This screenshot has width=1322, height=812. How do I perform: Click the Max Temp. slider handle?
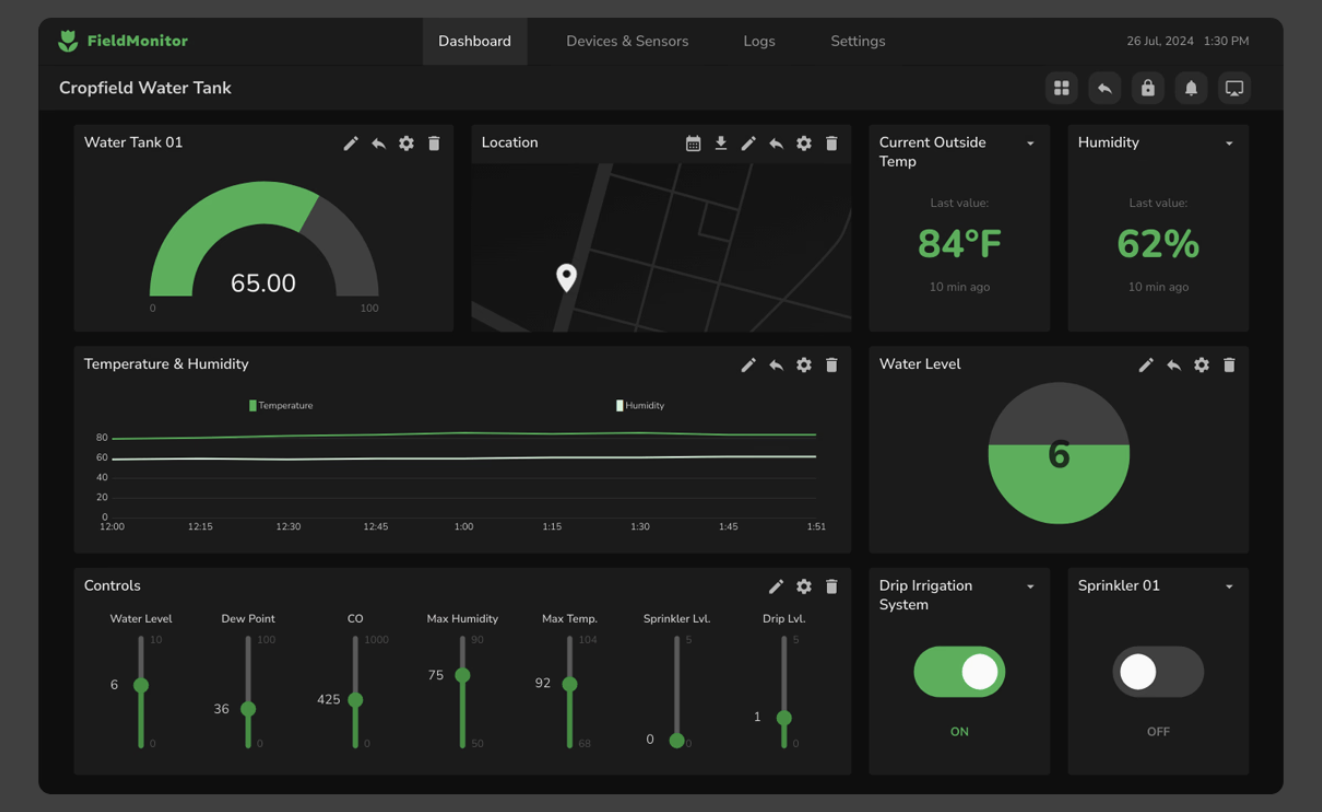570,684
